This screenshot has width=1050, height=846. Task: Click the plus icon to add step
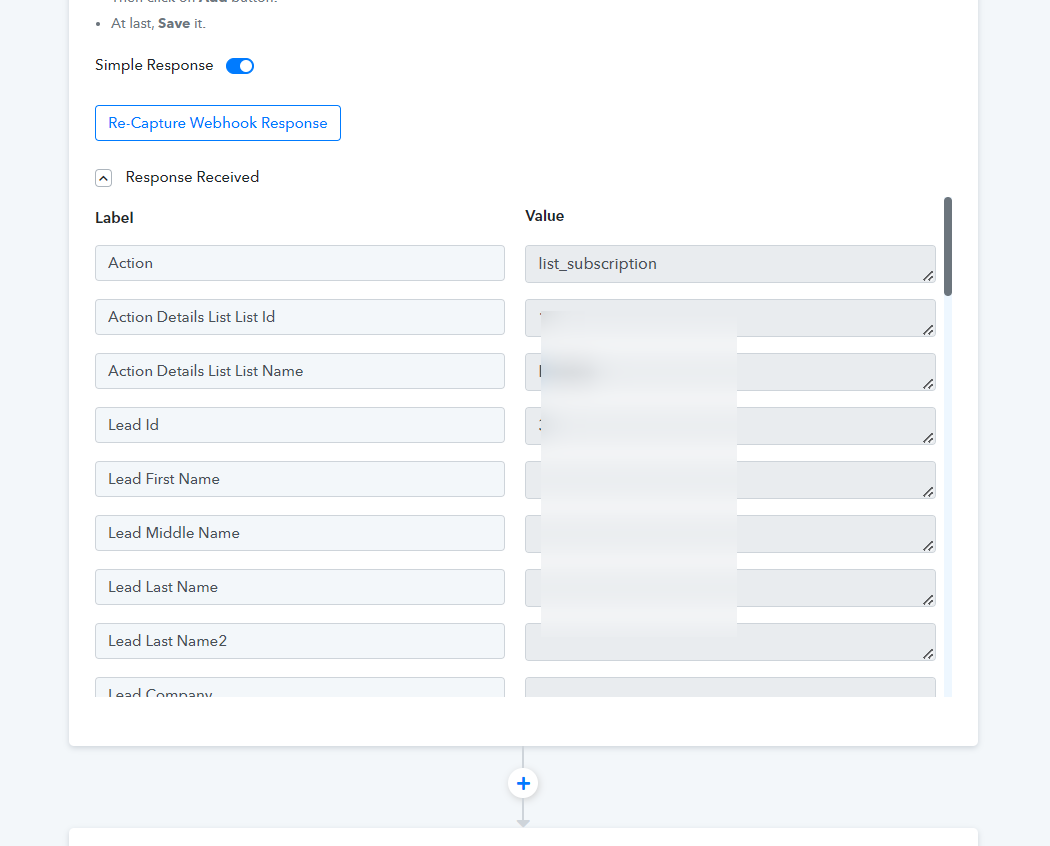(x=523, y=783)
